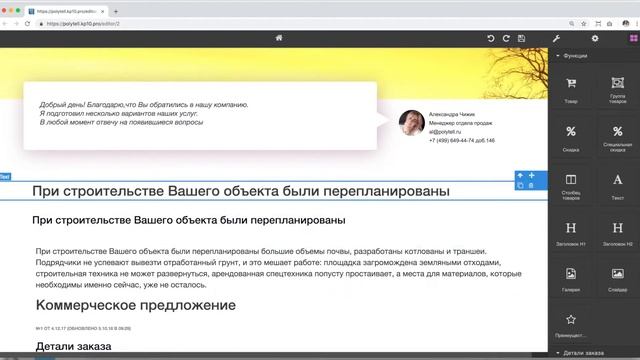640x360 pixels.
Task: Open a new browser tab
Action: click(x=116, y=11)
